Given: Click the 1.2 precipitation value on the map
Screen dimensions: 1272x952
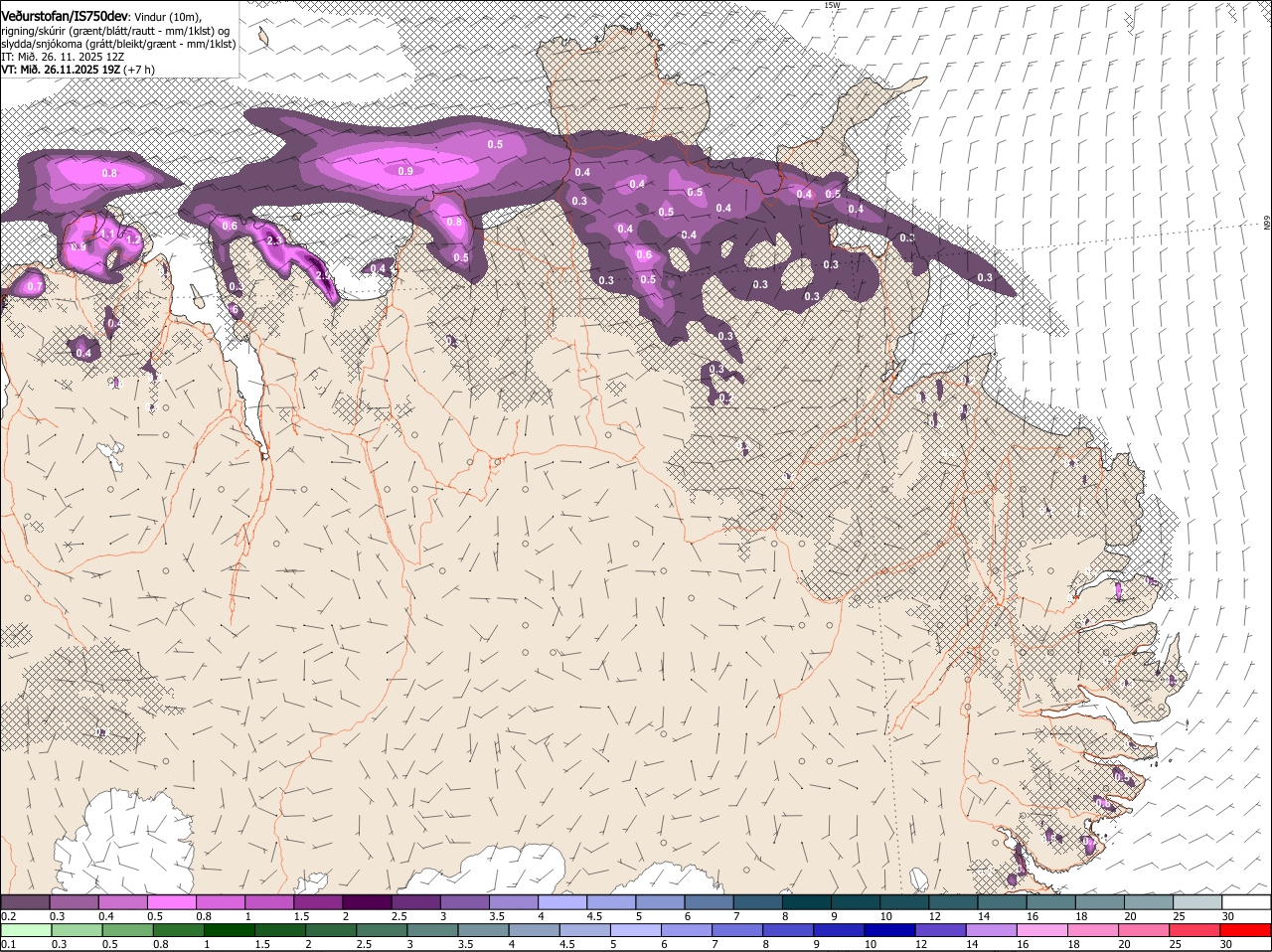Looking at the screenshot, I should tap(133, 239).
